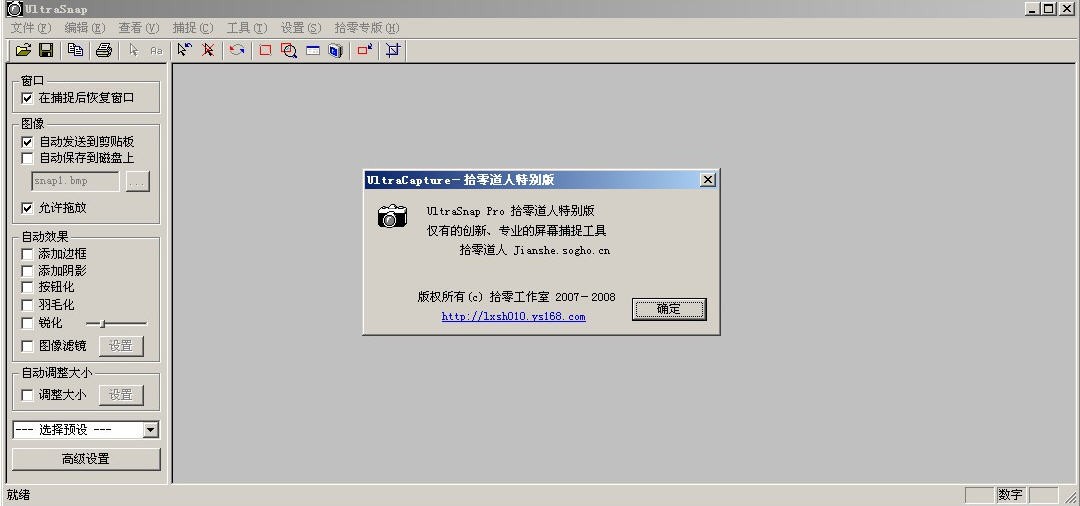This screenshot has height=506, width=1080.
Task: Click the browse ... button beside snap1.bmp
Action: click(x=138, y=182)
